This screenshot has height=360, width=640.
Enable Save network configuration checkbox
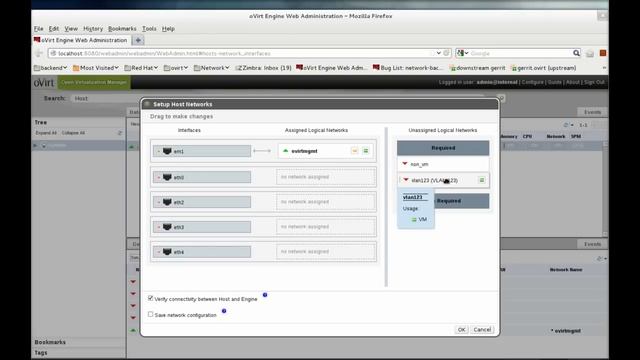pos(151,314)
